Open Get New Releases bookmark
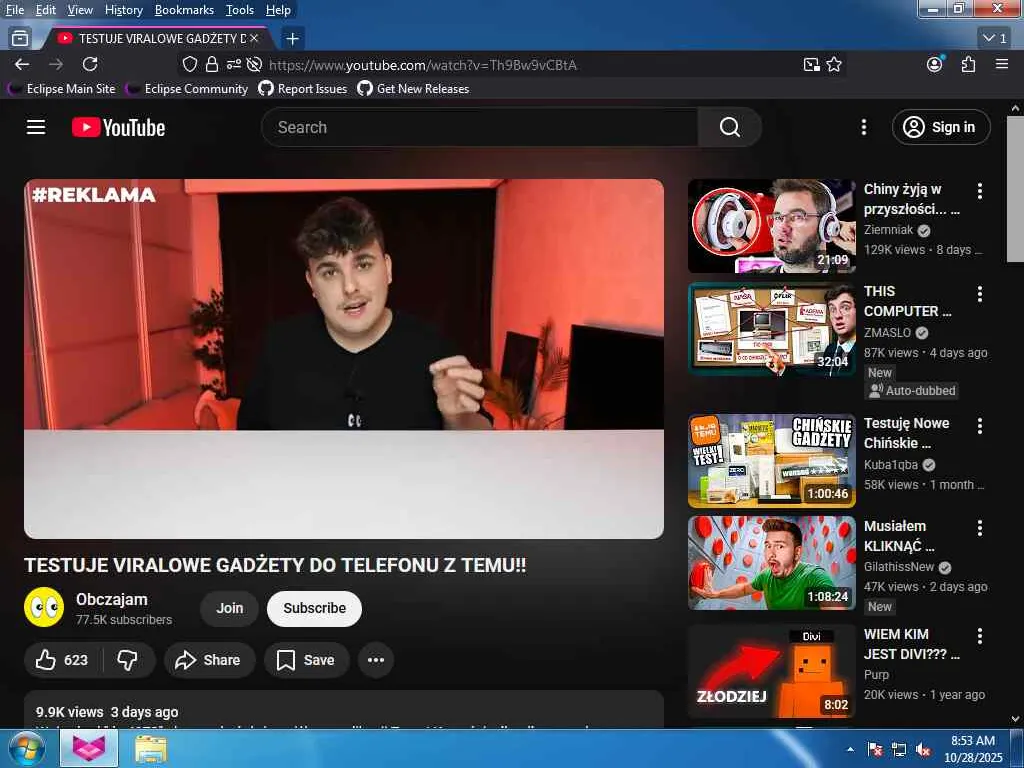This screenshot has height=768, width=1024. point(413,89)
